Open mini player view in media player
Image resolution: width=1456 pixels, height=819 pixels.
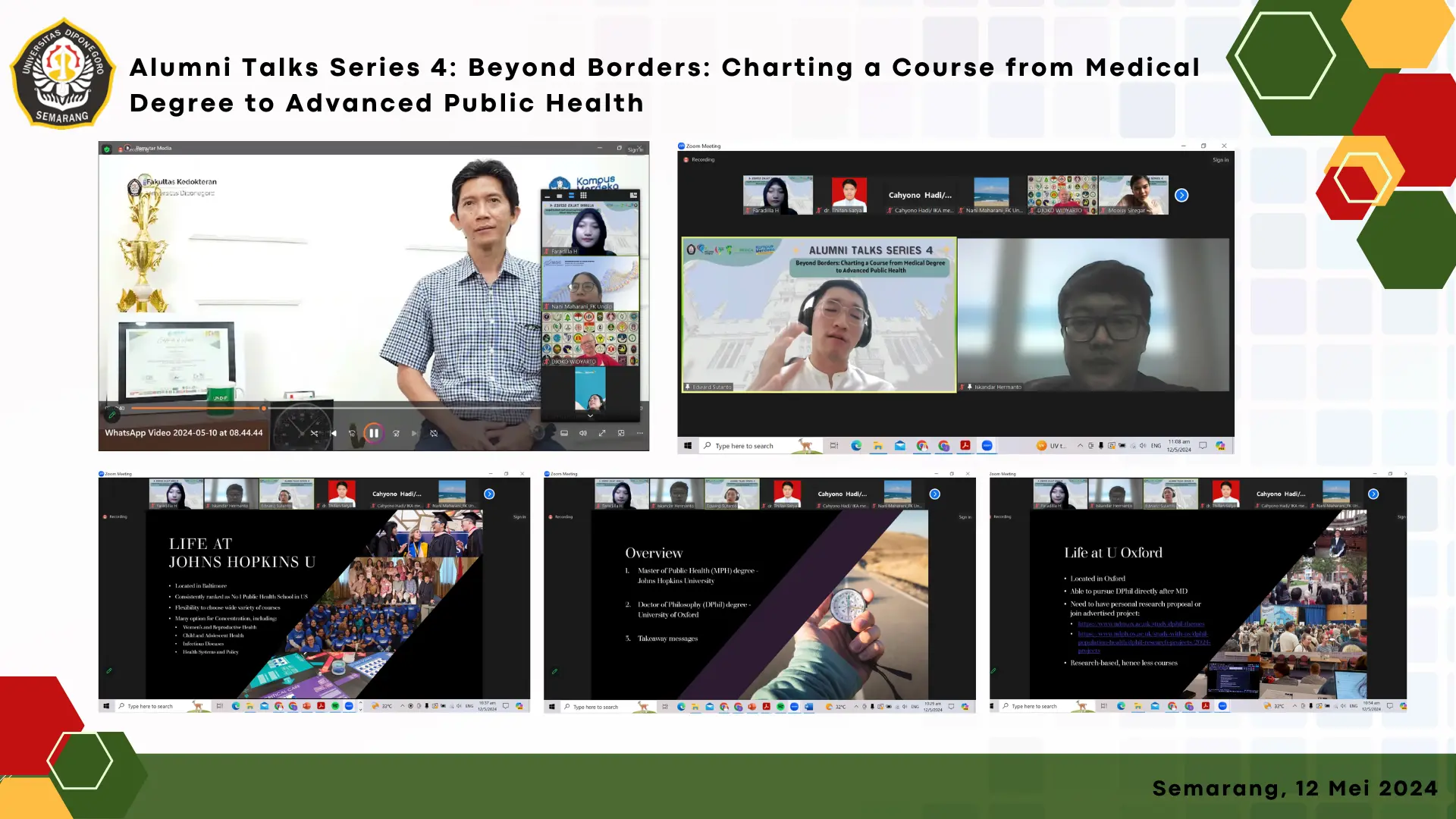pos(621,433)
